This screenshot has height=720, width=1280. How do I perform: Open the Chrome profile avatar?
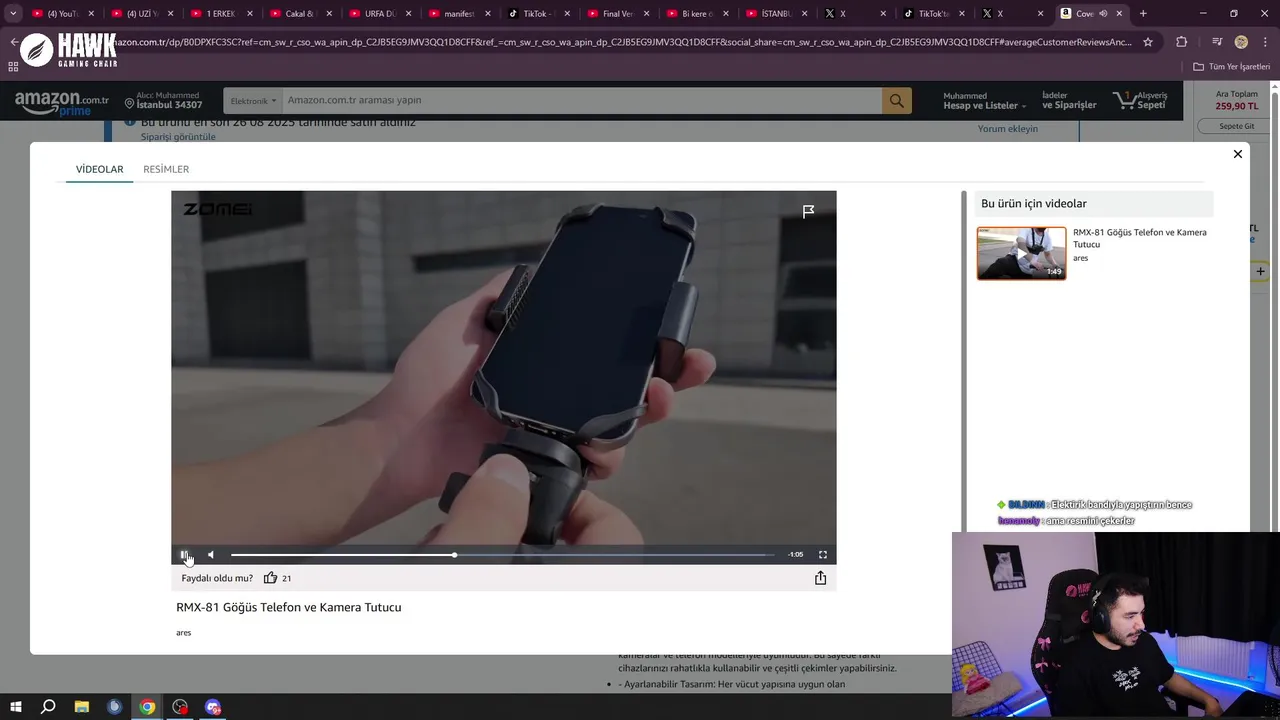click(1241, 42)
